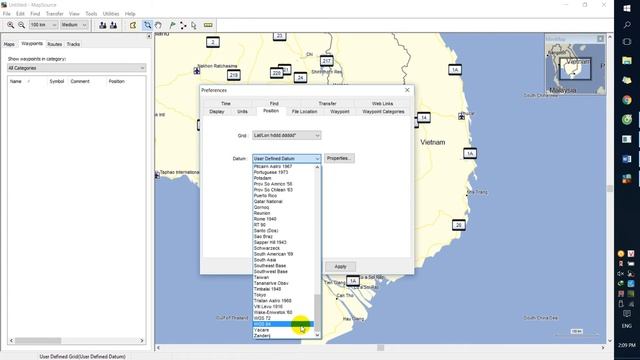
Task: Open the Transfer menu
Action: [54, 13]
